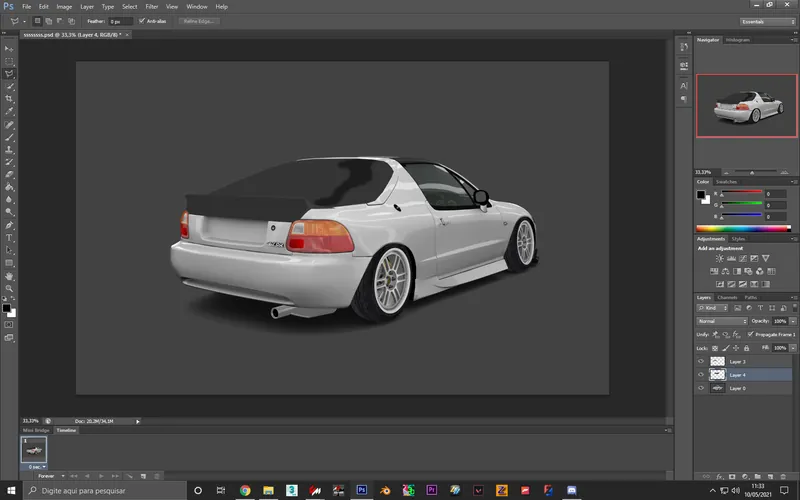Add a Levels adjustment

tap(731, 259)
